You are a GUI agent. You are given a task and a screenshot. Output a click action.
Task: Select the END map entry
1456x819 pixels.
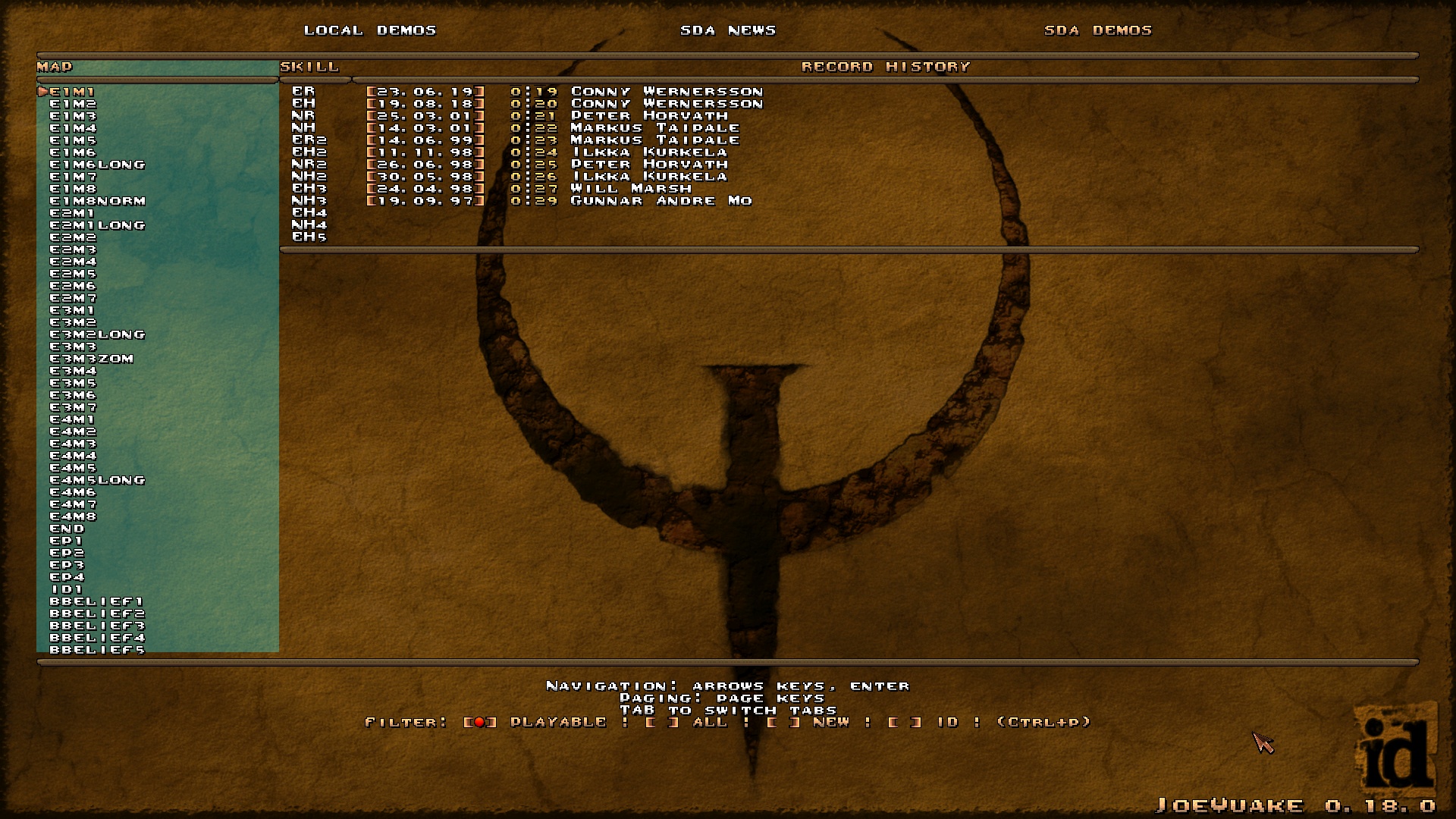point(67,529)
